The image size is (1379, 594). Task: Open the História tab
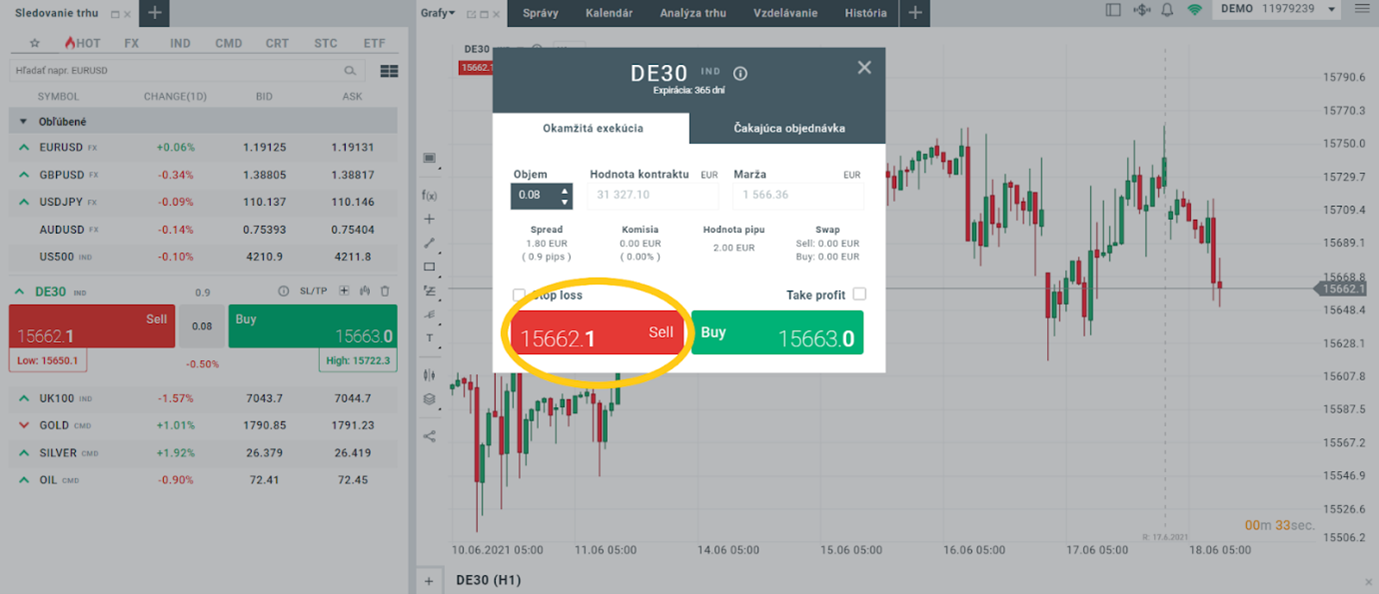(865, 13)
